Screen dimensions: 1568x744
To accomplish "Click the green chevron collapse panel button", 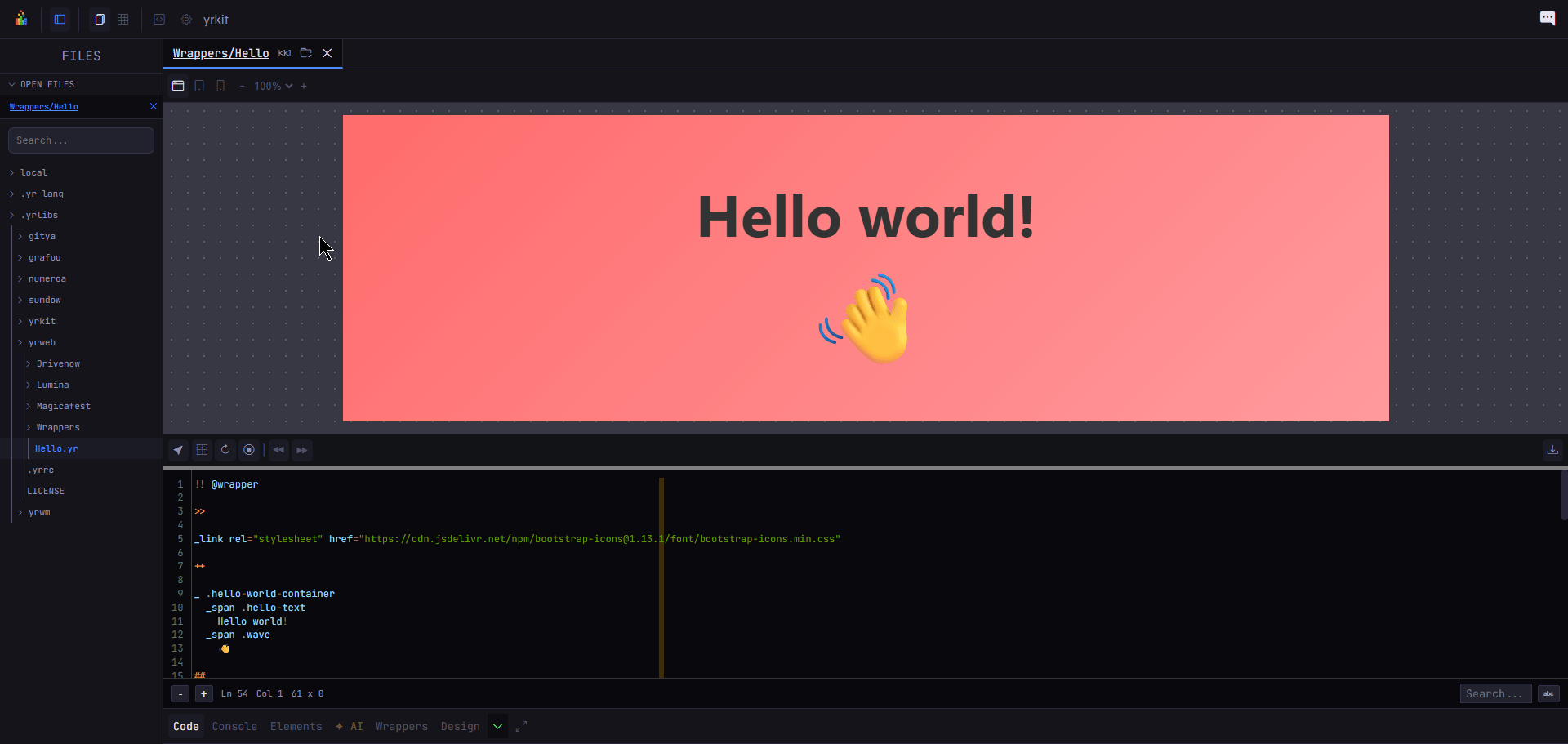I will point(497,726).
